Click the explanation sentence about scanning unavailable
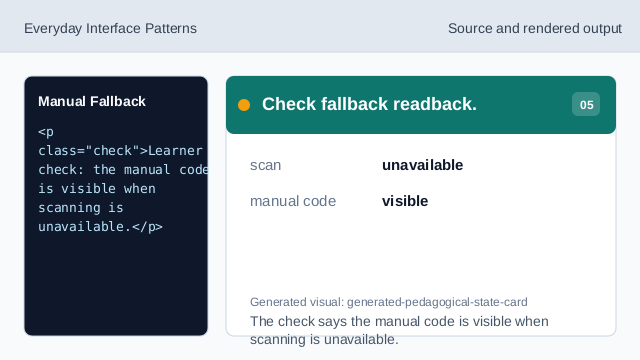640x360 pixels. (399, 330)
